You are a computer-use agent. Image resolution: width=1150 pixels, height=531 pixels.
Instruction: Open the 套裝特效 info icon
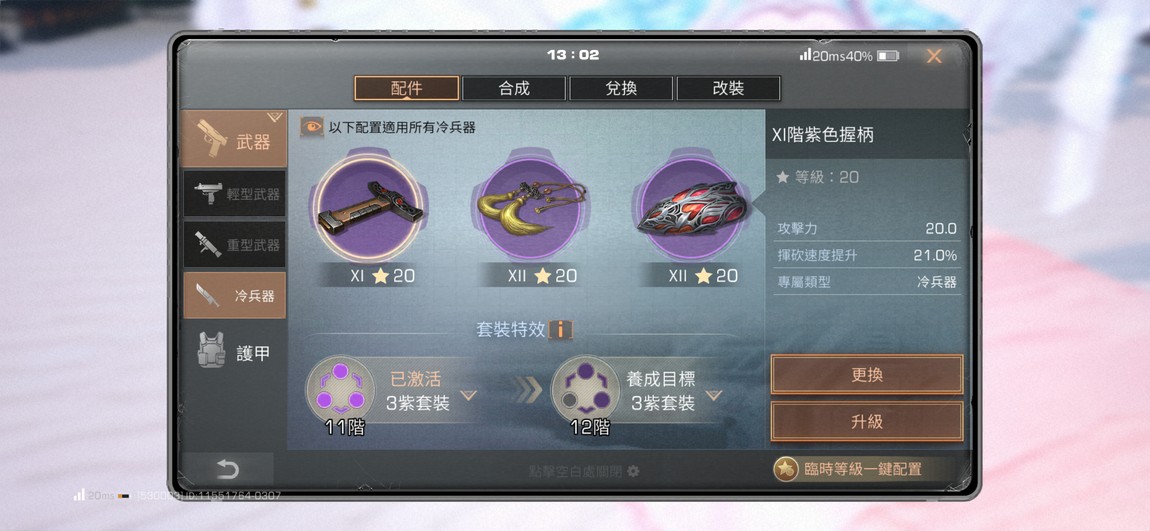pos(561,329)
